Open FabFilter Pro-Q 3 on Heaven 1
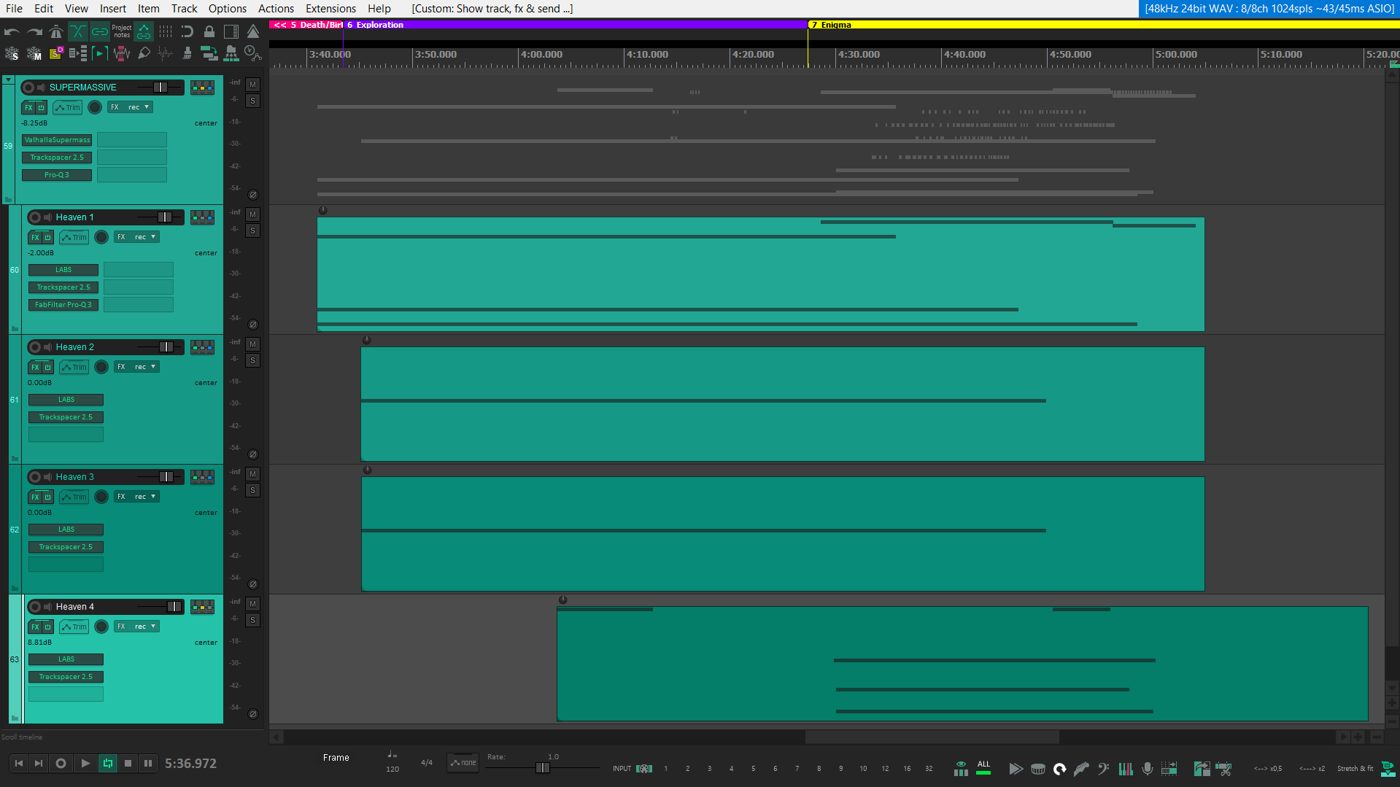1400x787 pixels. tap(63, 305)
